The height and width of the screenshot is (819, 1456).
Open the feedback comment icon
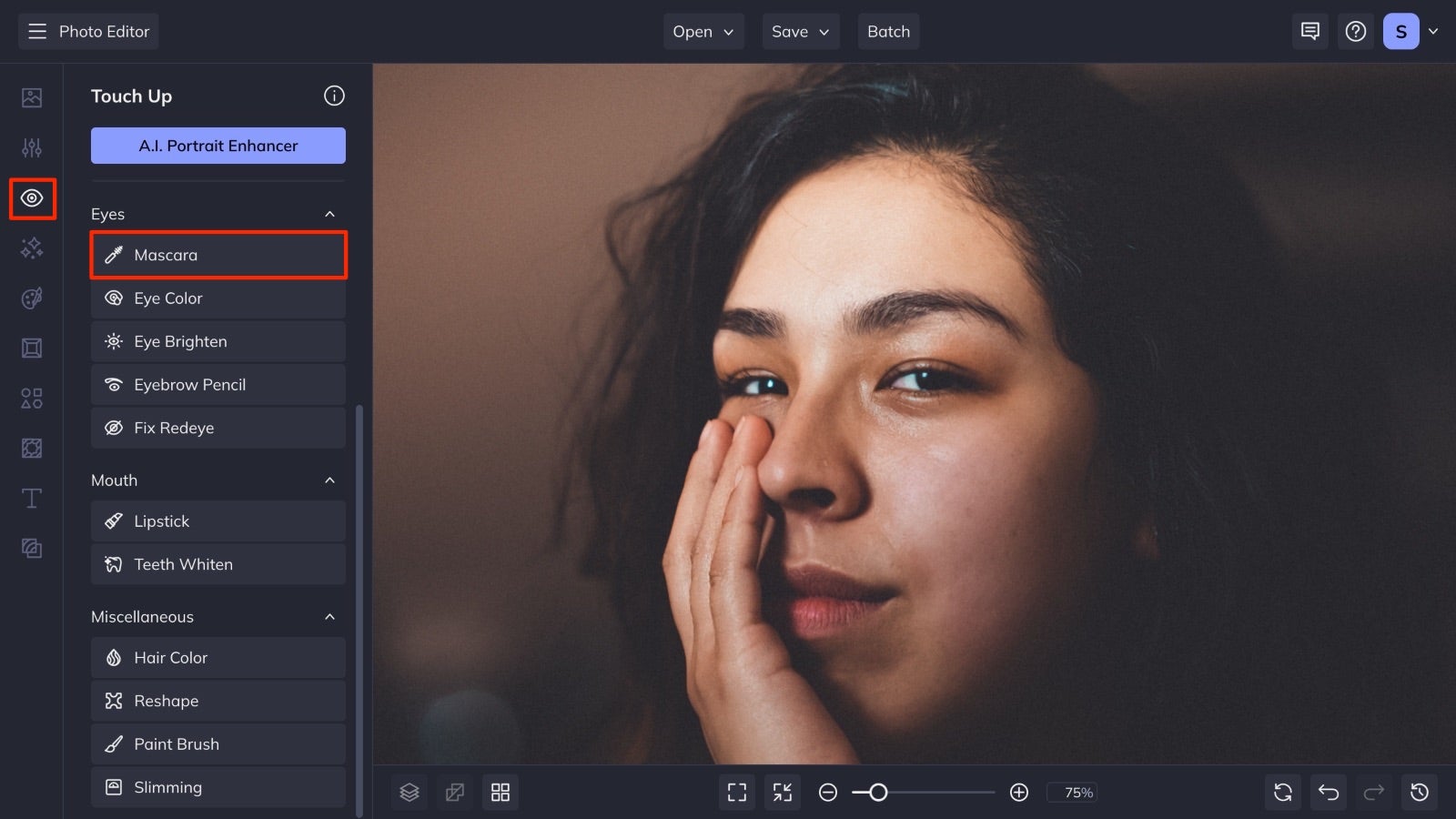click(1310, 32)
